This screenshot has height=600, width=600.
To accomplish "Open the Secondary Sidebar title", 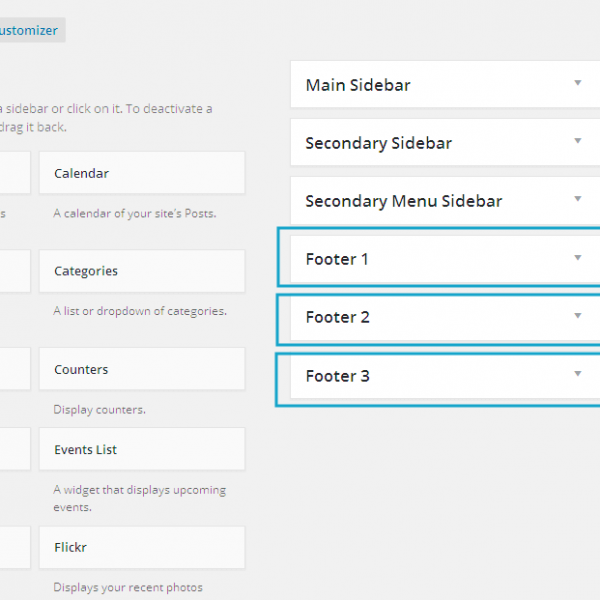I will (x=378, y=143).
